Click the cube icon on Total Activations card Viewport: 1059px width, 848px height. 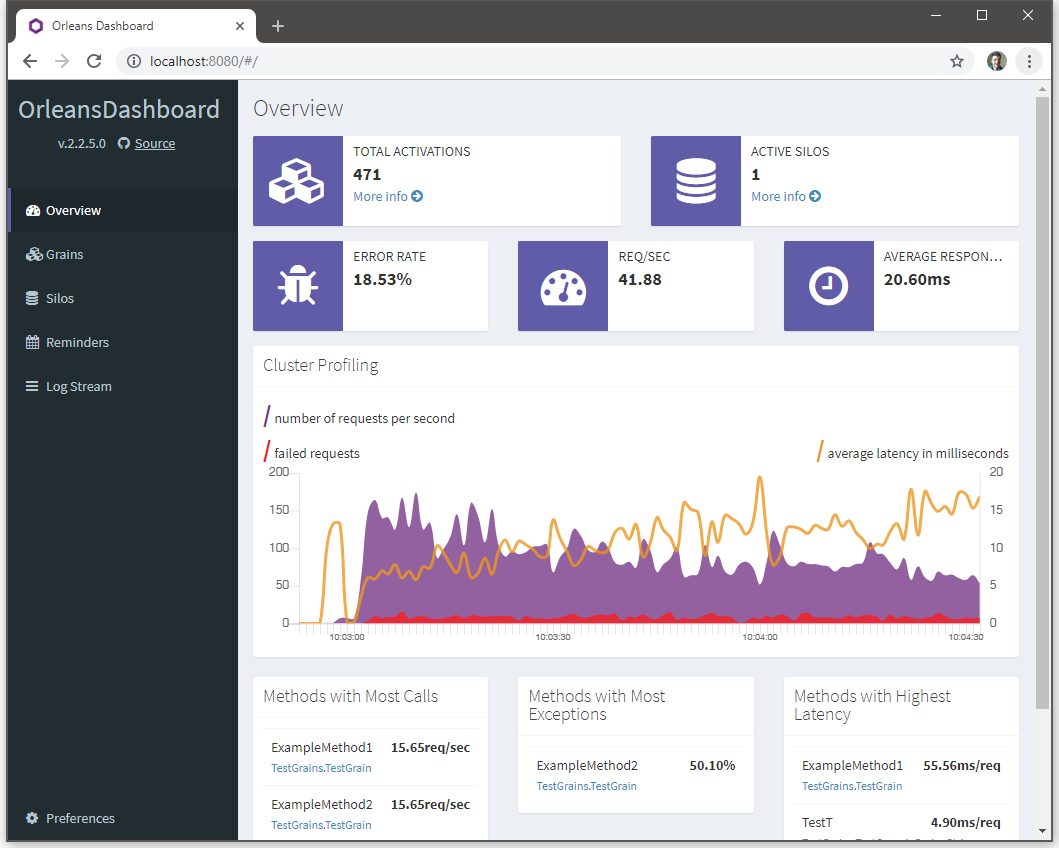[x=297, y=181]
